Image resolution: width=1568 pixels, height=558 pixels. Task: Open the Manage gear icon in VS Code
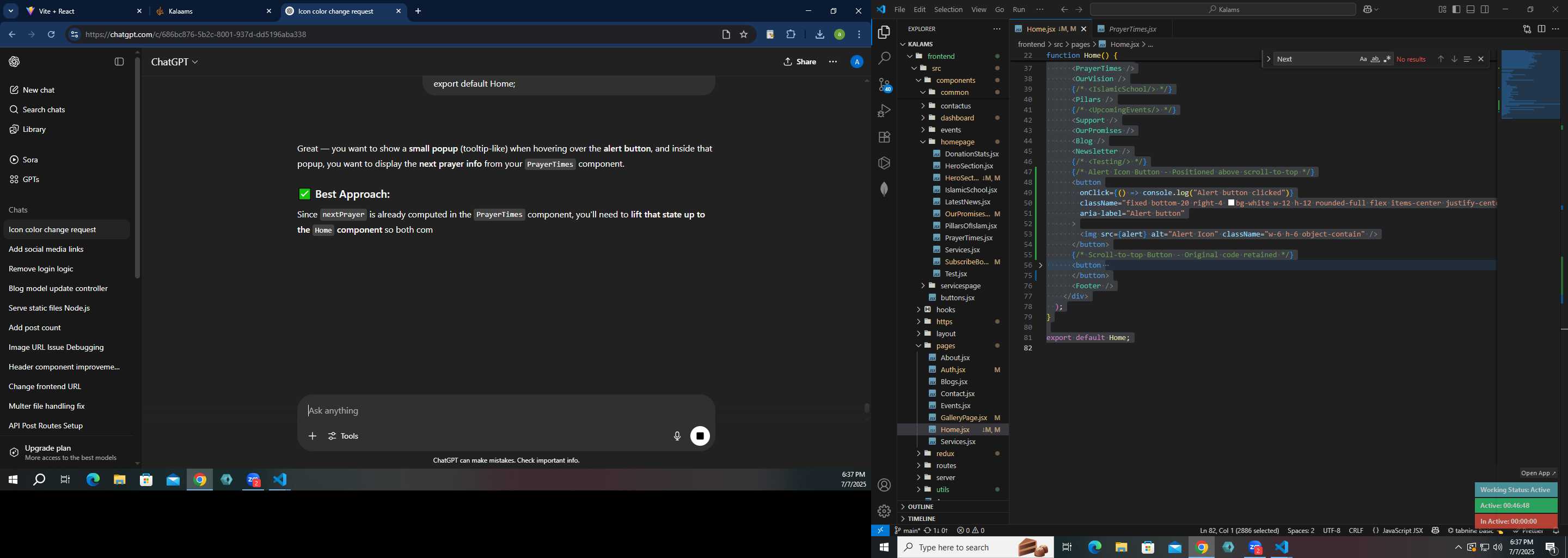click(x=884, y=511)
